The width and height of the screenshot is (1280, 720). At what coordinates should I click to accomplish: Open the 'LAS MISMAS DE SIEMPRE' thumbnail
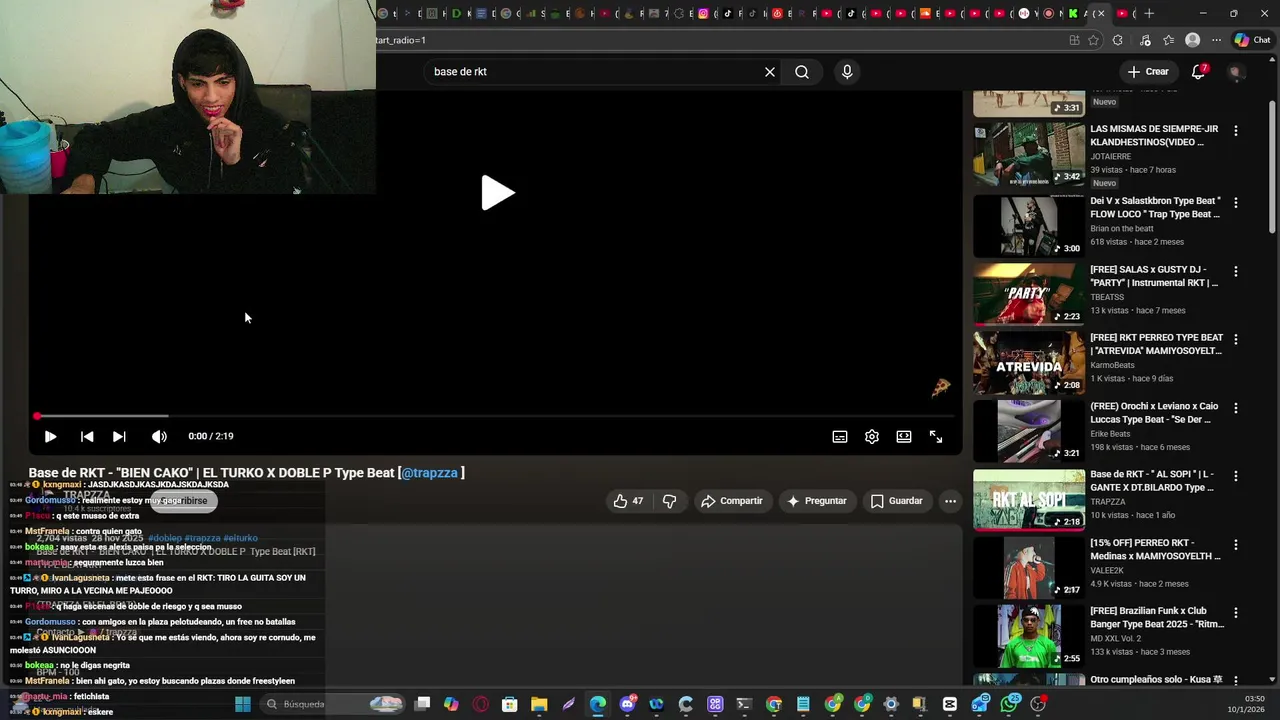tap(1029, 155)
